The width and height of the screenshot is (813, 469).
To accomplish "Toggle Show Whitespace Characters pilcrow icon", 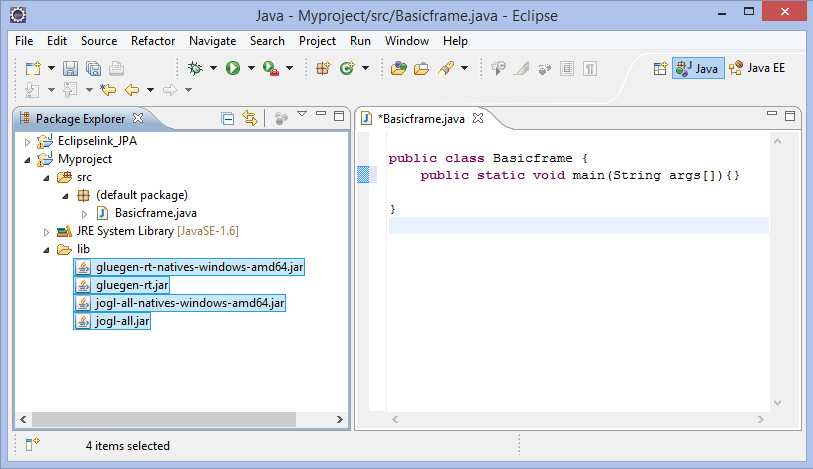I will (x=590, y=68).
